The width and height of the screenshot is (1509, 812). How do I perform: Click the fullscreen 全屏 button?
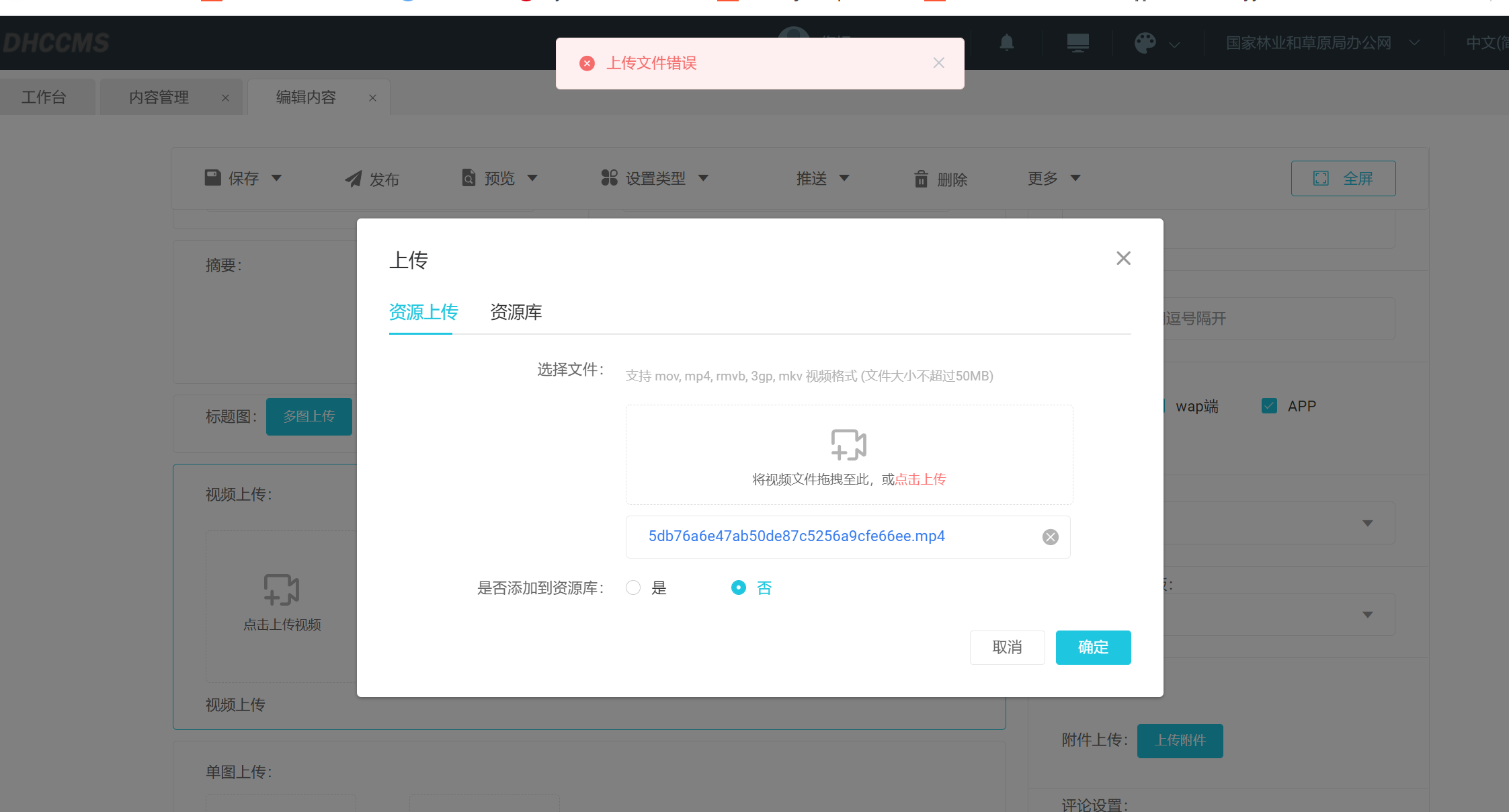[1343, 178]
